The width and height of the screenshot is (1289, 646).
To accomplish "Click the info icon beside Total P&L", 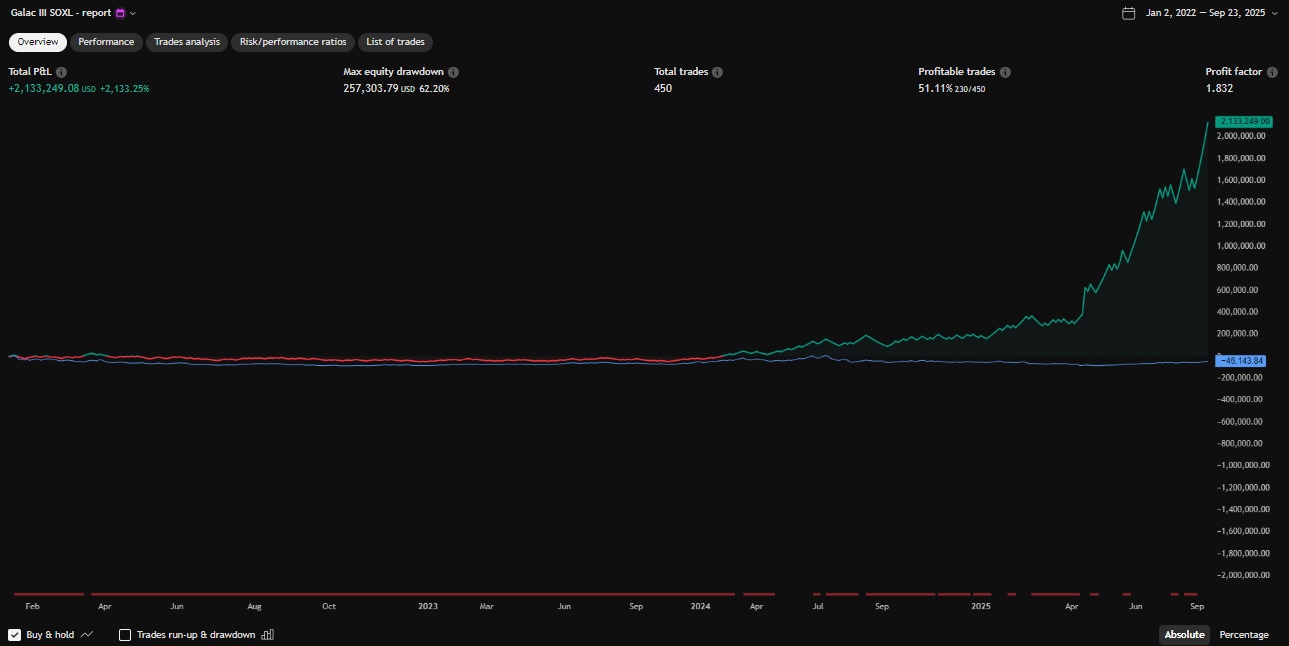I will 61,72.
